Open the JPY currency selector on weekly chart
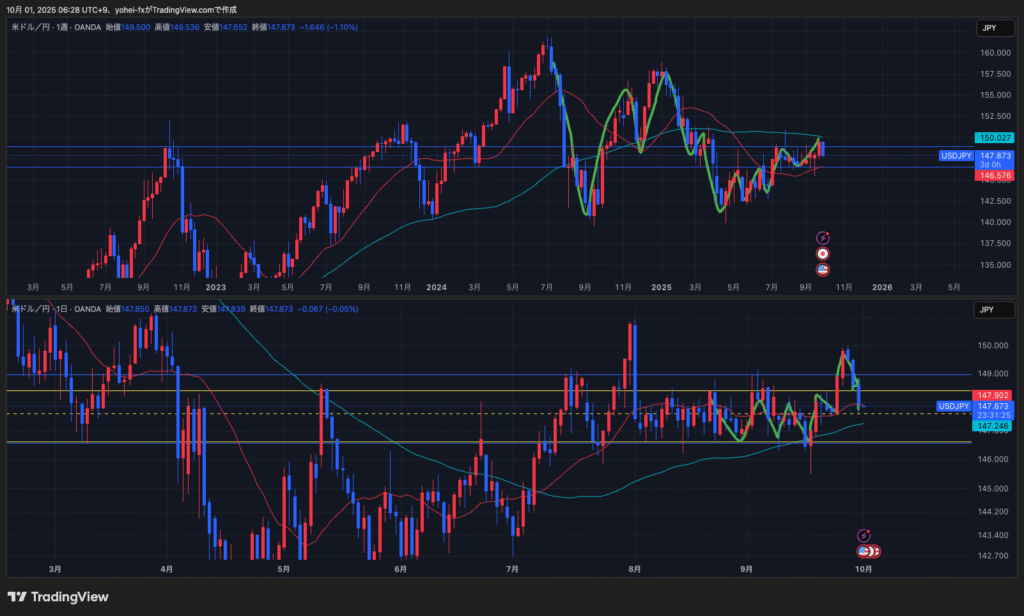The width and height of the screenshot is (1024, 616). [987, 30]
